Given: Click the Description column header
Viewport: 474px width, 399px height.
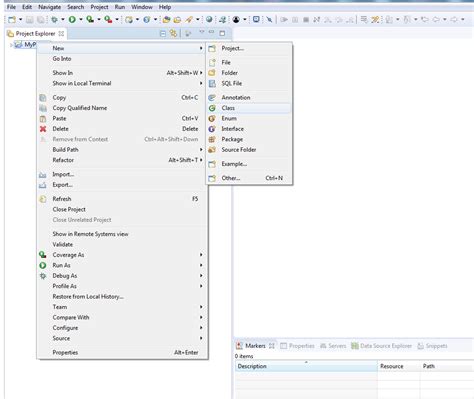Looking at the screenshot, I should tap(306, 366).
